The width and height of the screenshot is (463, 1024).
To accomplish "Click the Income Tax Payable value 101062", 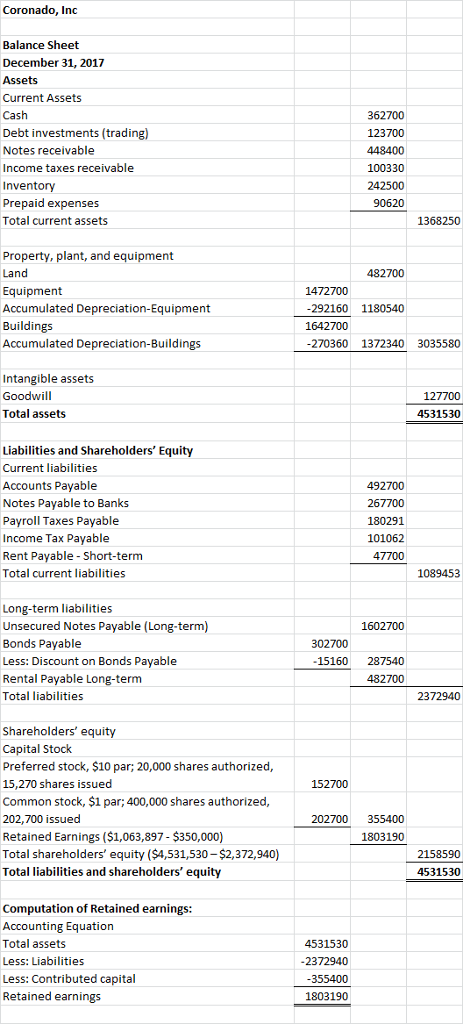I will pyautogui.click(x=387, y=539).
